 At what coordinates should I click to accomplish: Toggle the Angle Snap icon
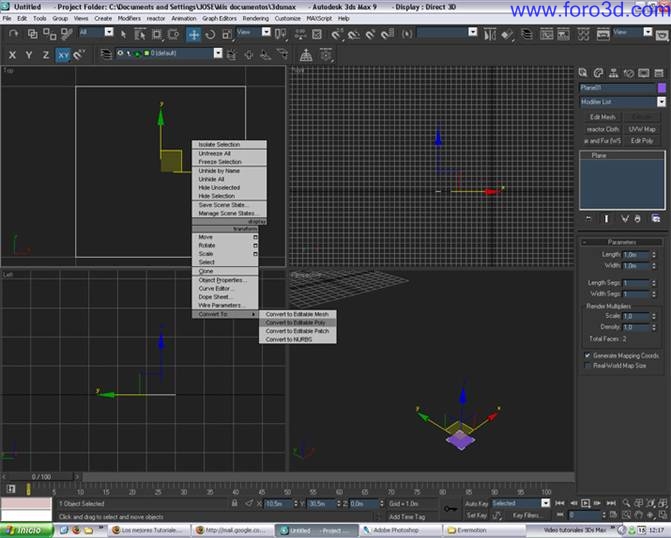pyautogui.click(x=353, y=34)
